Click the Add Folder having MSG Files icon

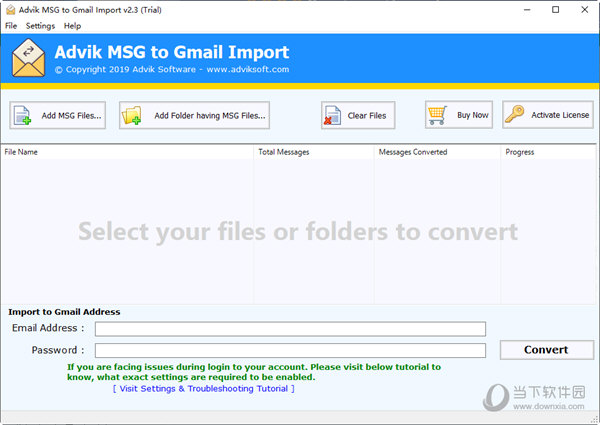[131, 116]
